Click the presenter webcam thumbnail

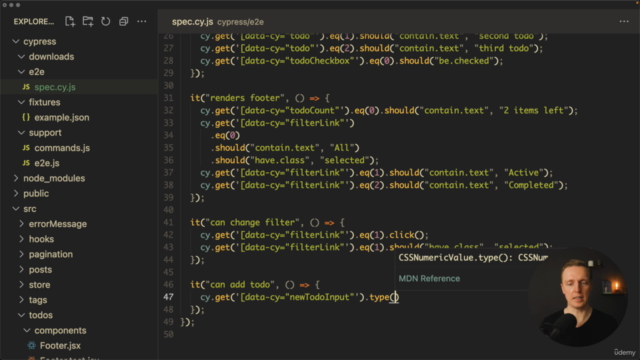(578, 297)
